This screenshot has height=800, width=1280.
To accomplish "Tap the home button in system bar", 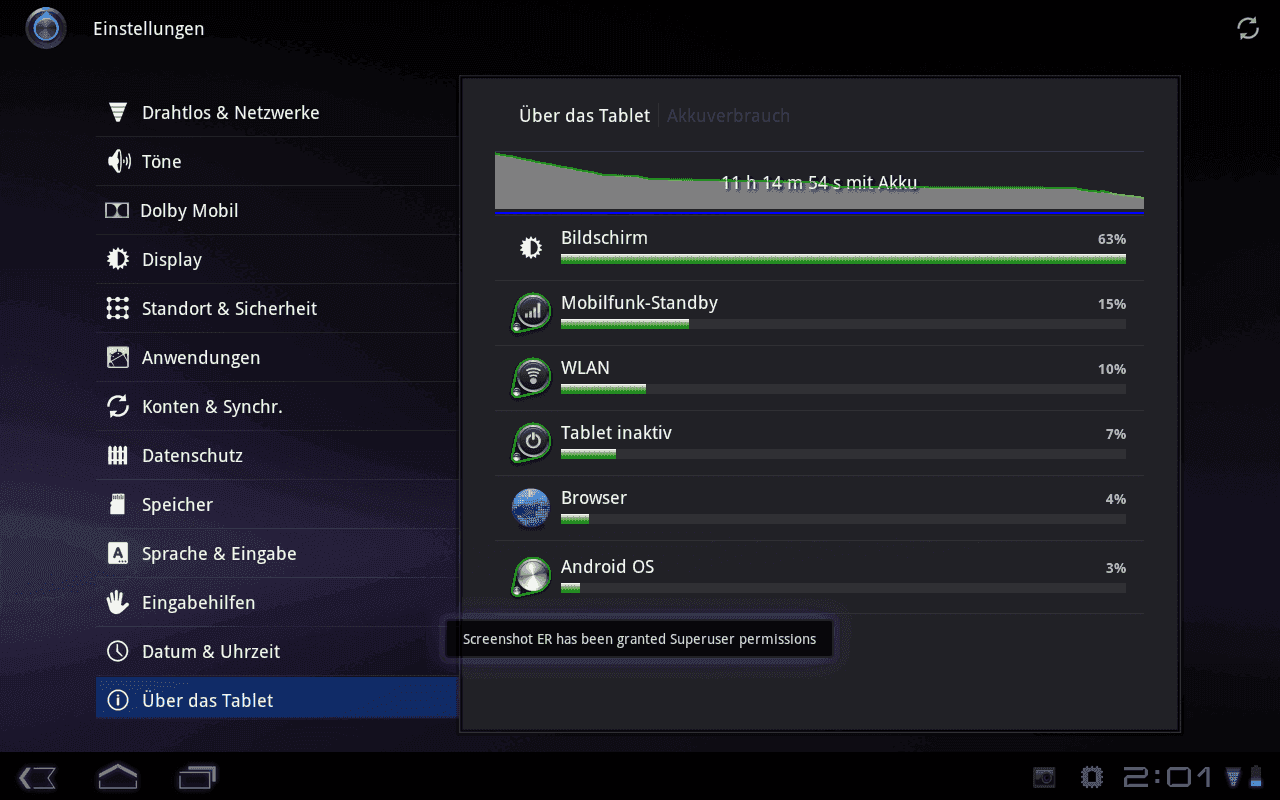I will pyautogui.click(x=118, y=777).
